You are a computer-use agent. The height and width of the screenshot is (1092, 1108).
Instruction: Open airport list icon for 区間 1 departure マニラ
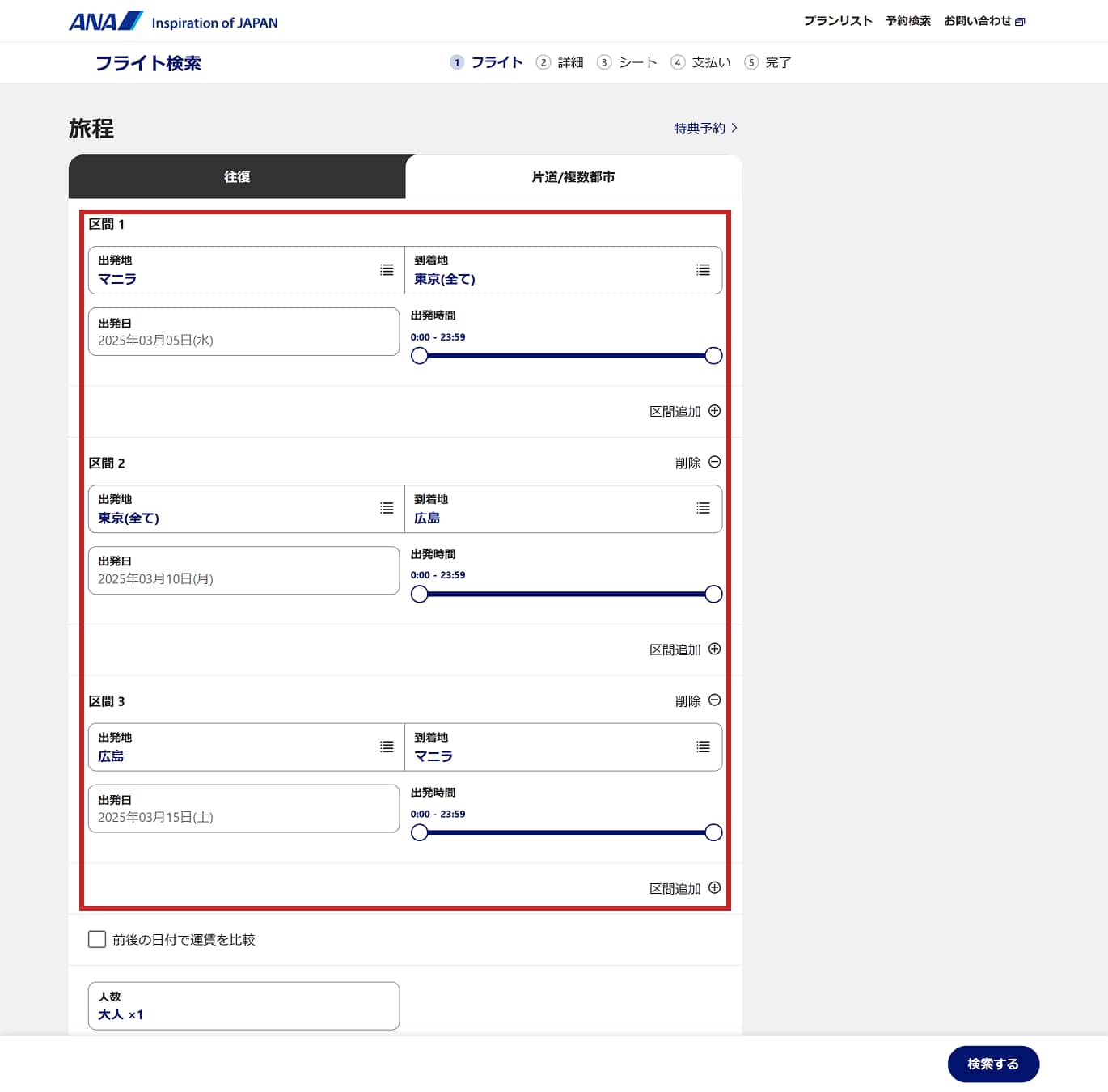387,270
